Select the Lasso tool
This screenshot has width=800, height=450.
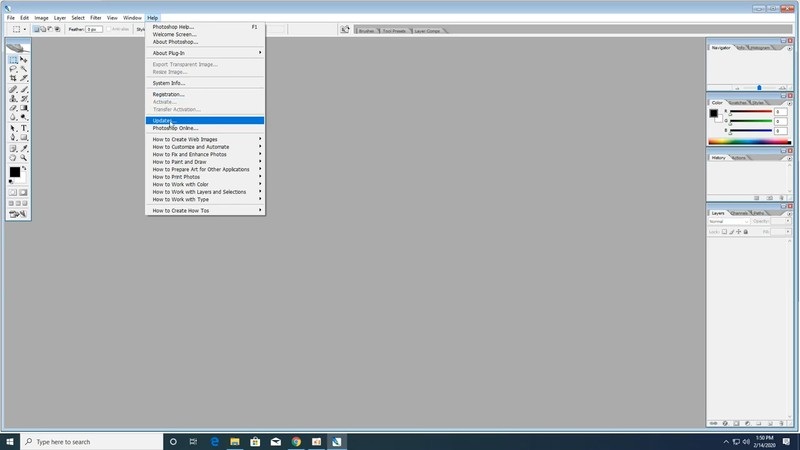[x=13, y=69]
